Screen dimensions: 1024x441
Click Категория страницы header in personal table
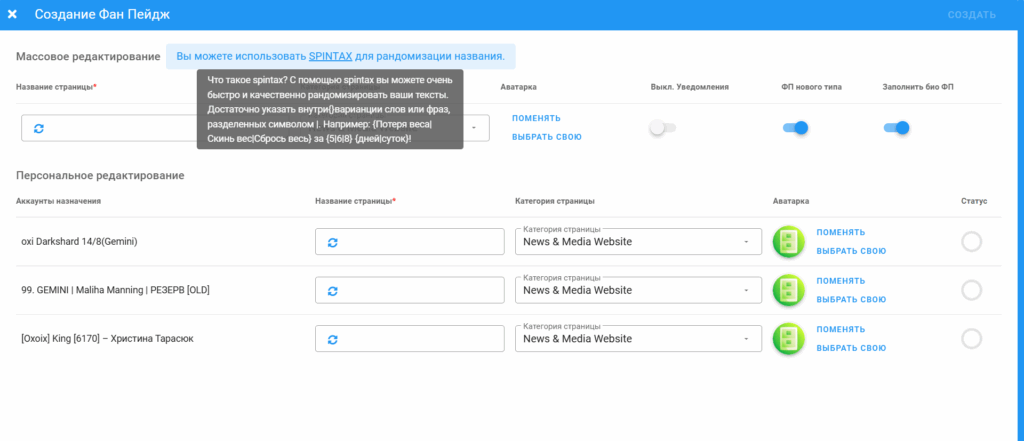pos(554,201)
